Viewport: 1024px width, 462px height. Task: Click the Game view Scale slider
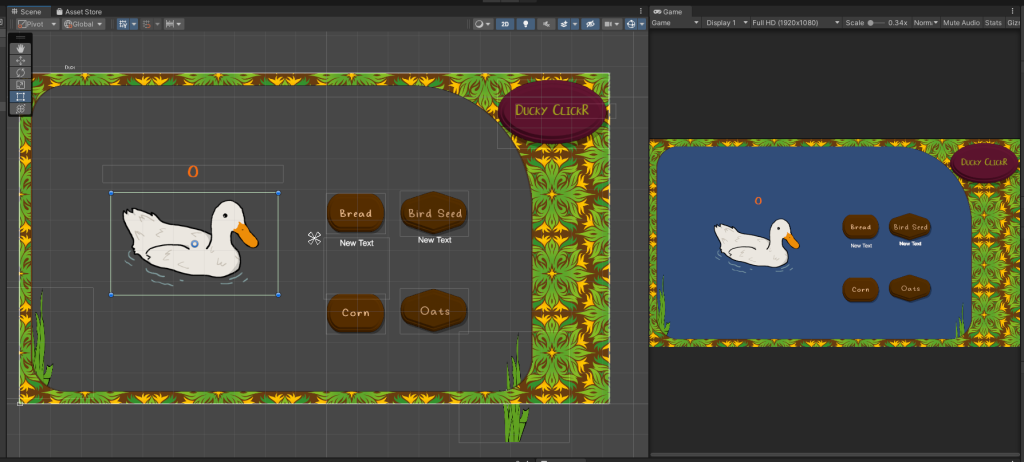[x=875, y=23]
